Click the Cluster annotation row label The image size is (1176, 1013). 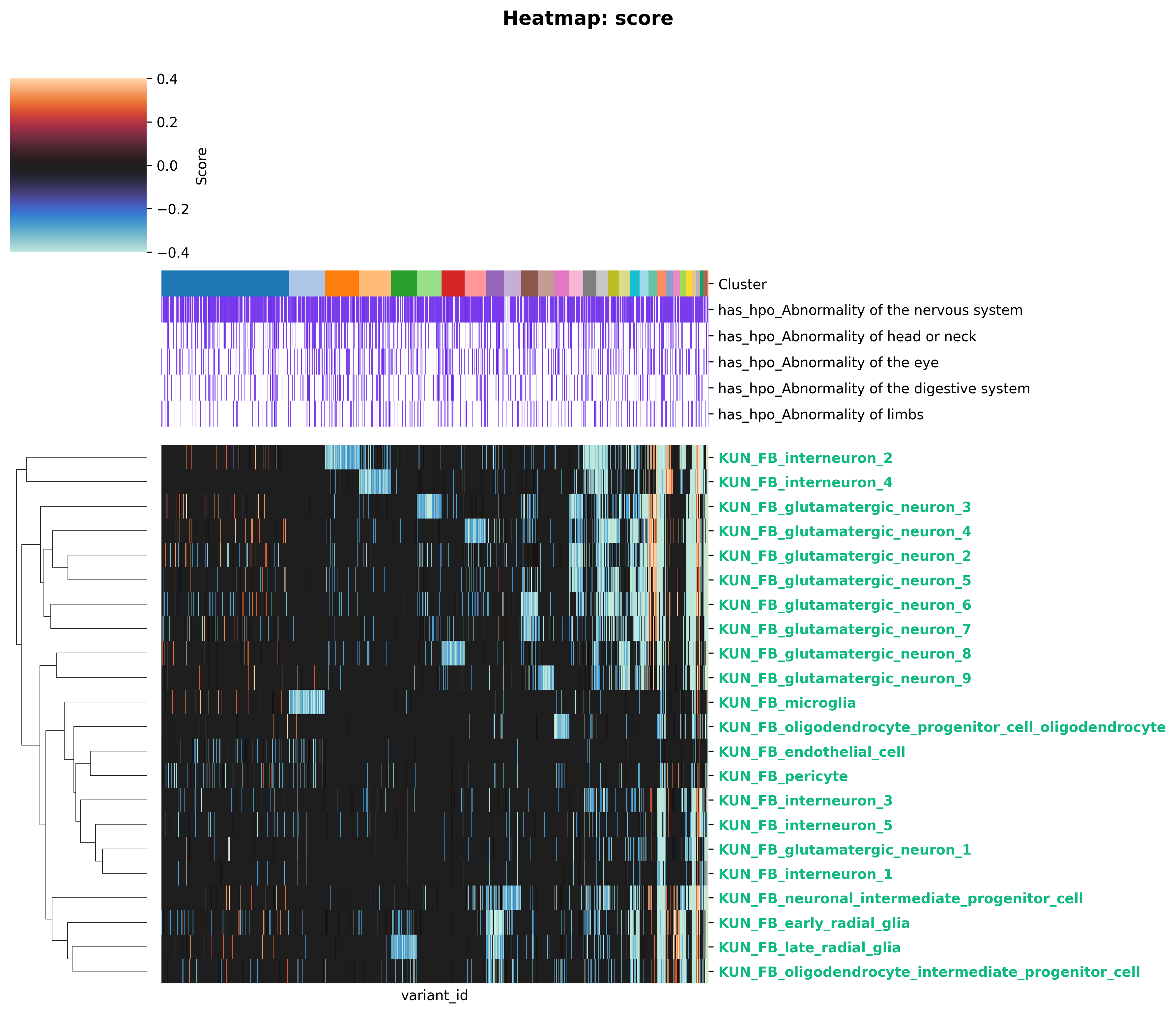pos(742,284)
